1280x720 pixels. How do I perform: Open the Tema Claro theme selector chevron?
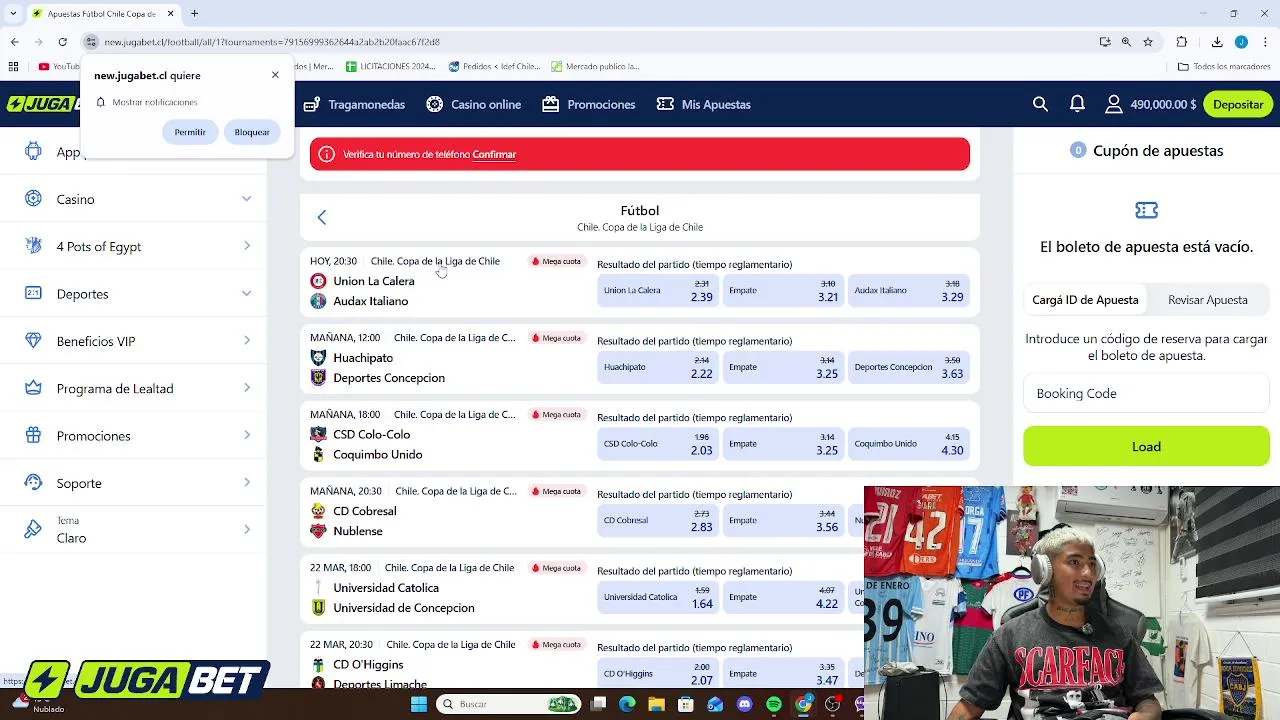point(247,530)
